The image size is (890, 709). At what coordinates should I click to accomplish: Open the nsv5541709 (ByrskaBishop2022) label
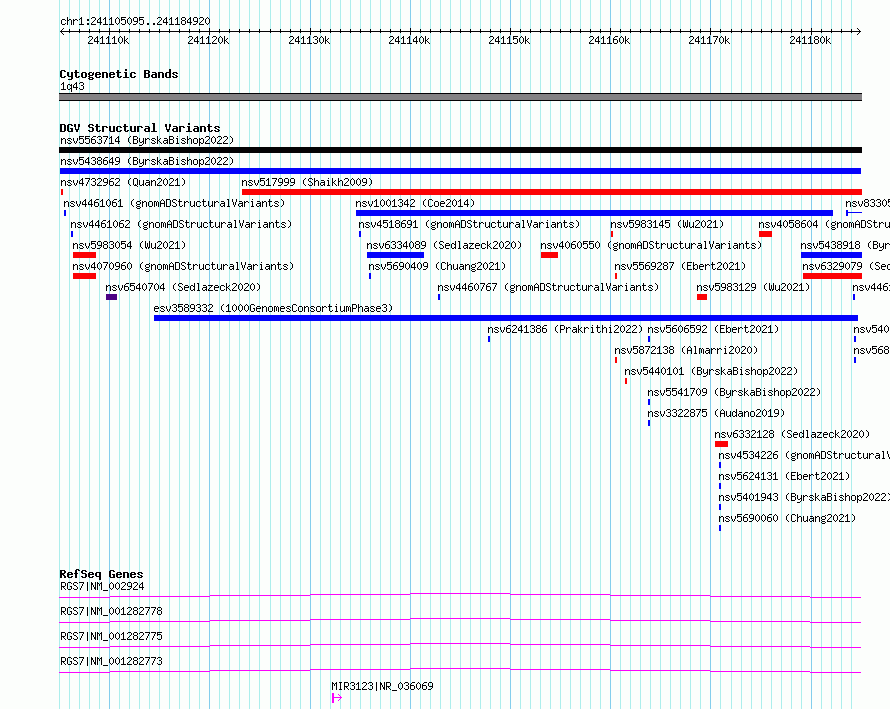tap(734, 392)
